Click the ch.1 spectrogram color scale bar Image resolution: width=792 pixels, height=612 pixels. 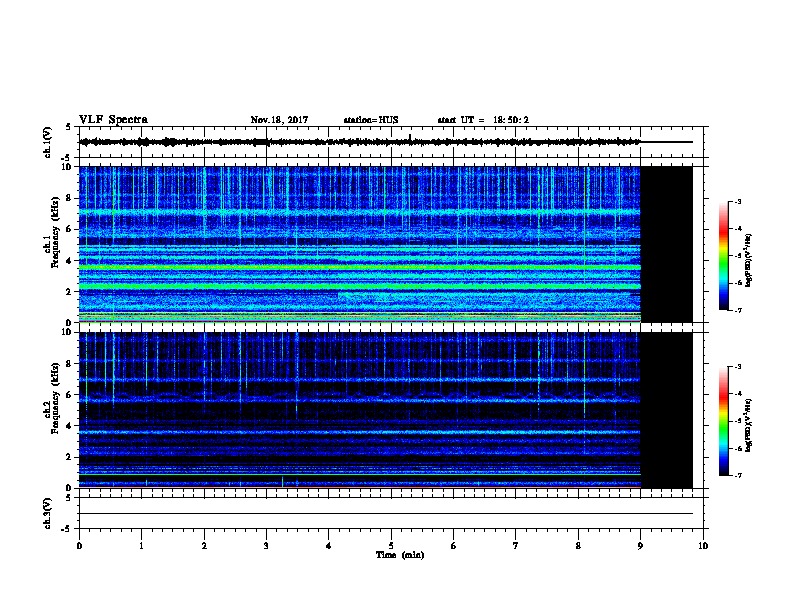pyautogui.click(x=724, y=256)
